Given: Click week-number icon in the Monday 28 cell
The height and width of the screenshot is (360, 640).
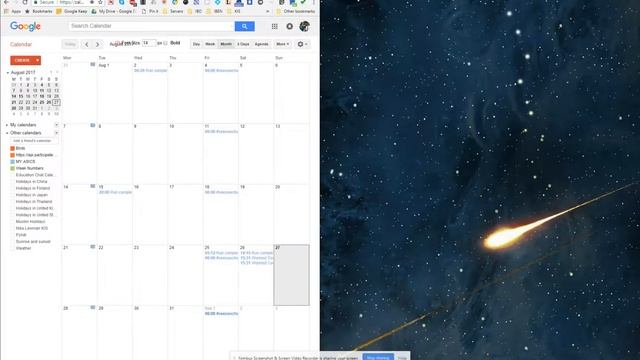Looking at the screenshot, I should [x=93, y=307].
